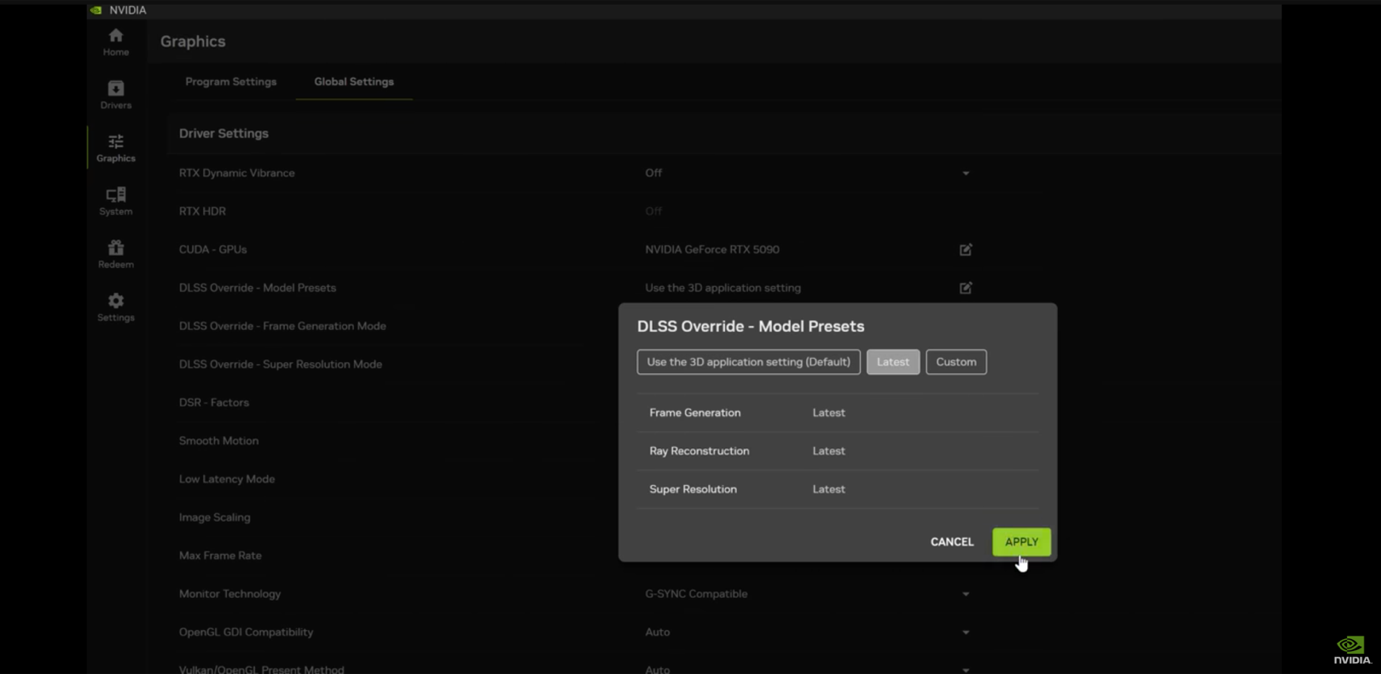Open the Redeem gift icon
The image size is (1381, 674).
[115, 254]
